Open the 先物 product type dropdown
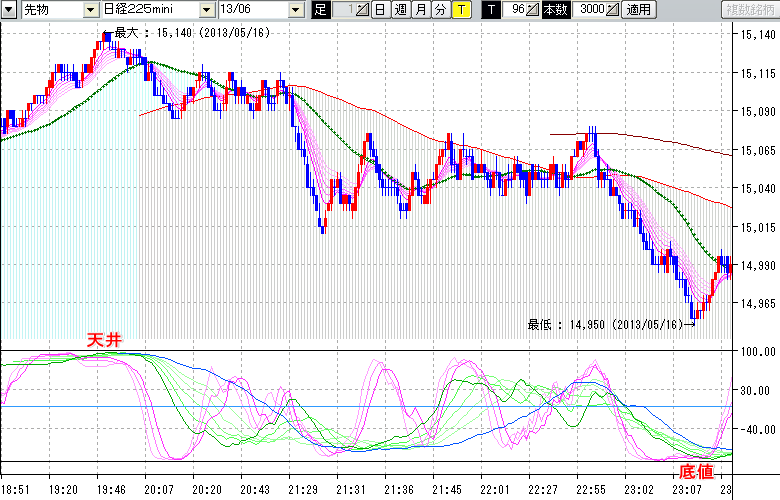This screenshot has width=780, height=500. (x=92, y=9)
